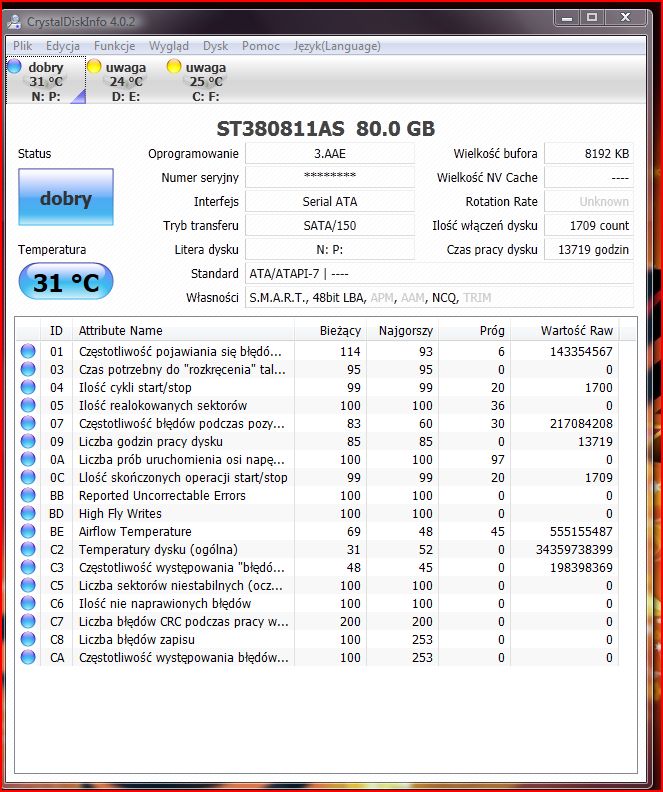Click the ST380811AS 80.0 GB drive title

click(326, 128)
